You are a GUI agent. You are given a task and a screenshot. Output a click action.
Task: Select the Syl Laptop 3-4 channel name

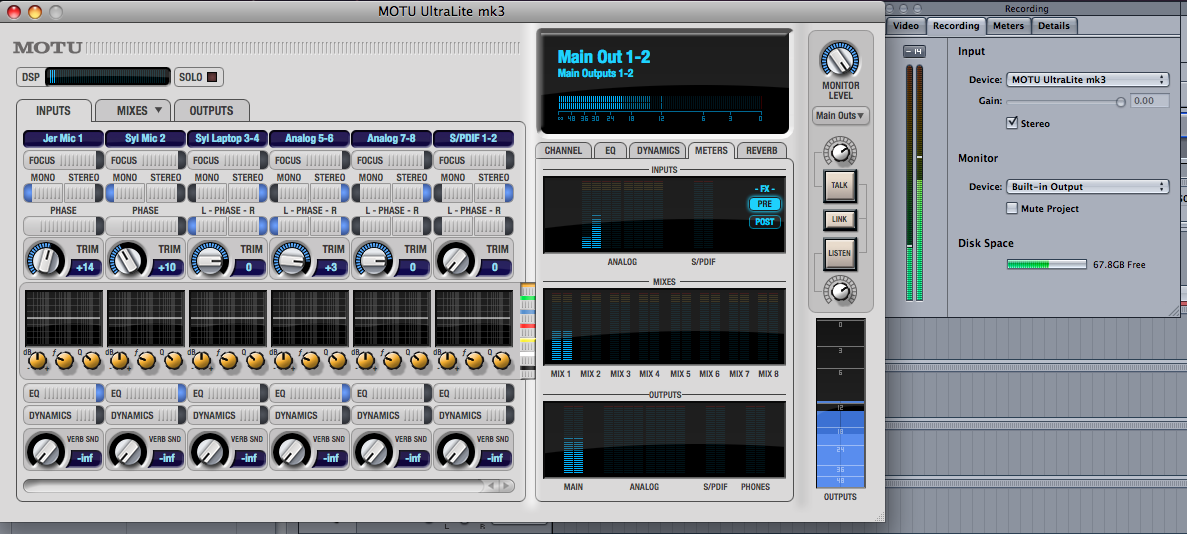pyautogui.click(x=228, y=139)
